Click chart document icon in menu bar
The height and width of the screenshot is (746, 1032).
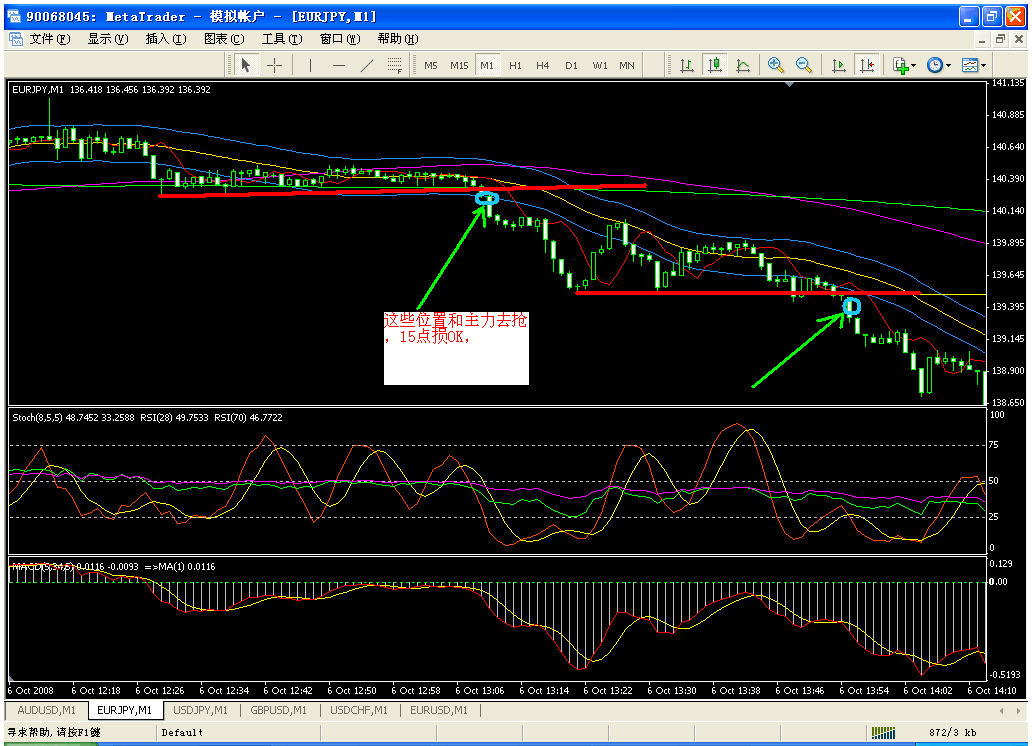(16, 39)
